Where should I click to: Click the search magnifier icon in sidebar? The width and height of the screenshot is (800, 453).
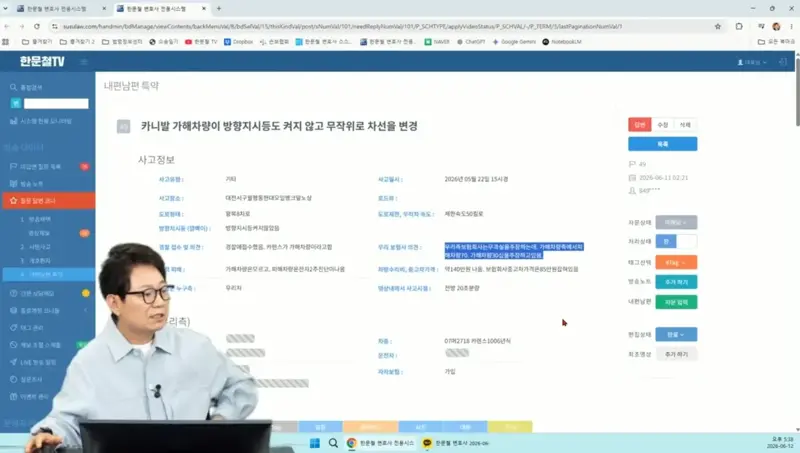coord(13,87)
